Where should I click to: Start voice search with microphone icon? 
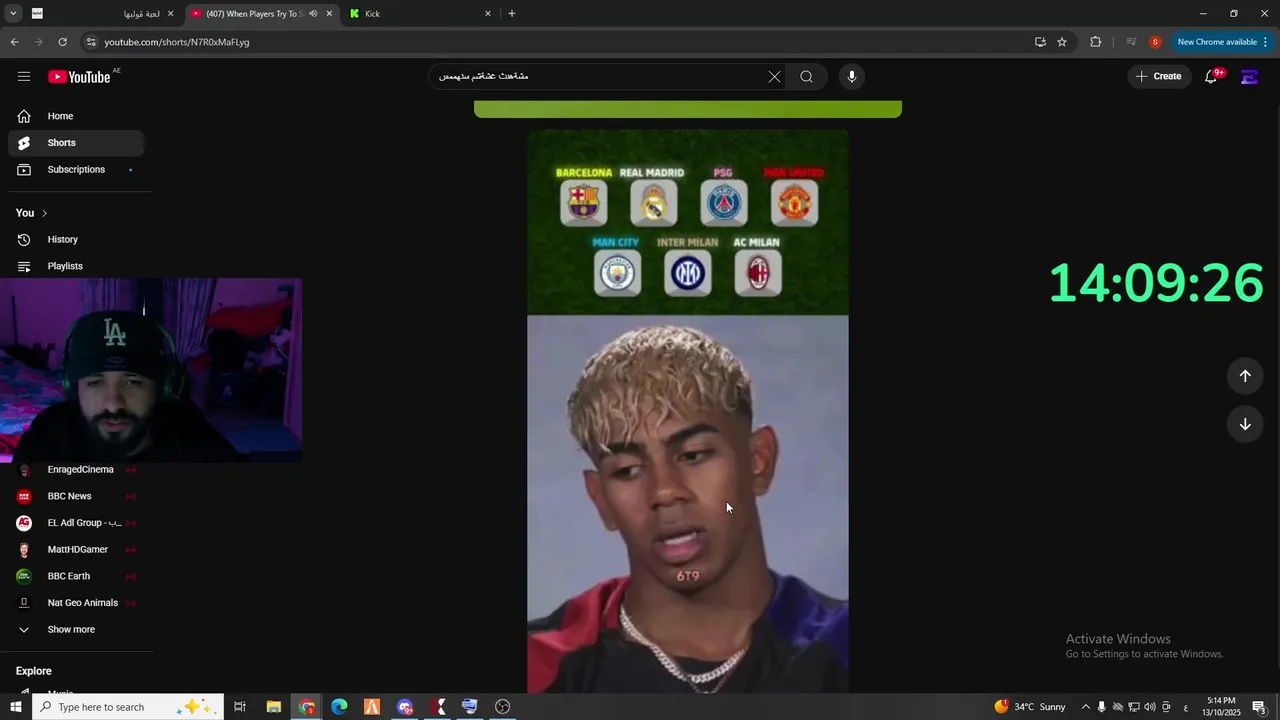click(852, 77)
